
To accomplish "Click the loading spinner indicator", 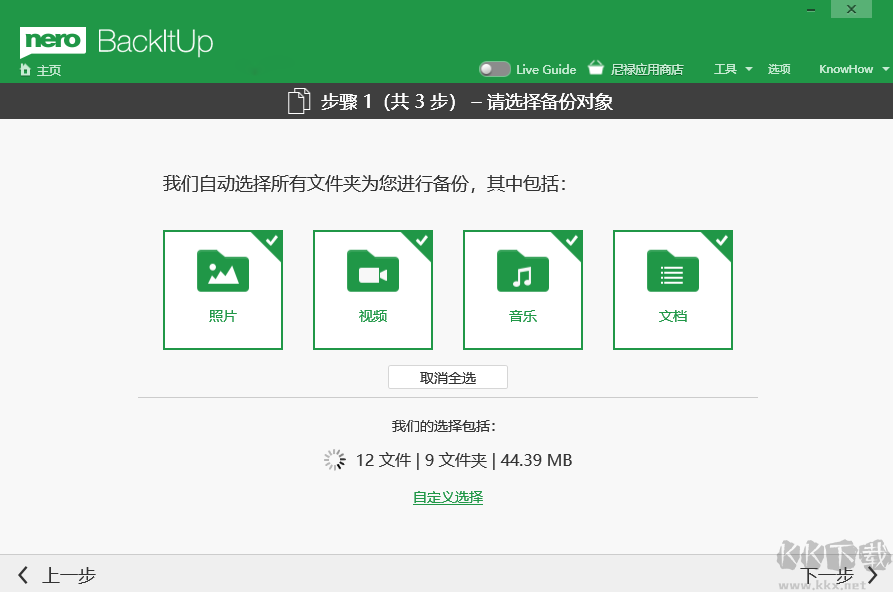I will coord(334,460).
